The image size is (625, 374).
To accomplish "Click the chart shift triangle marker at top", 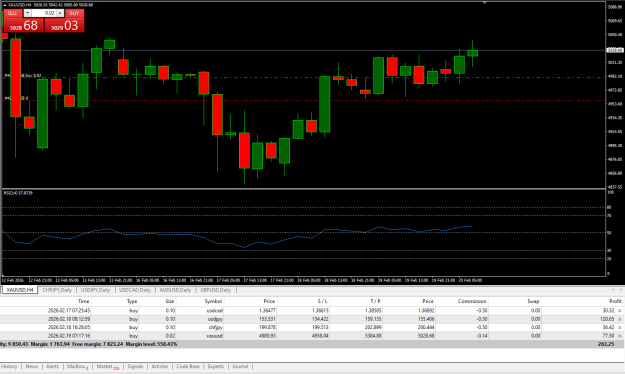I will coord(484,3).
